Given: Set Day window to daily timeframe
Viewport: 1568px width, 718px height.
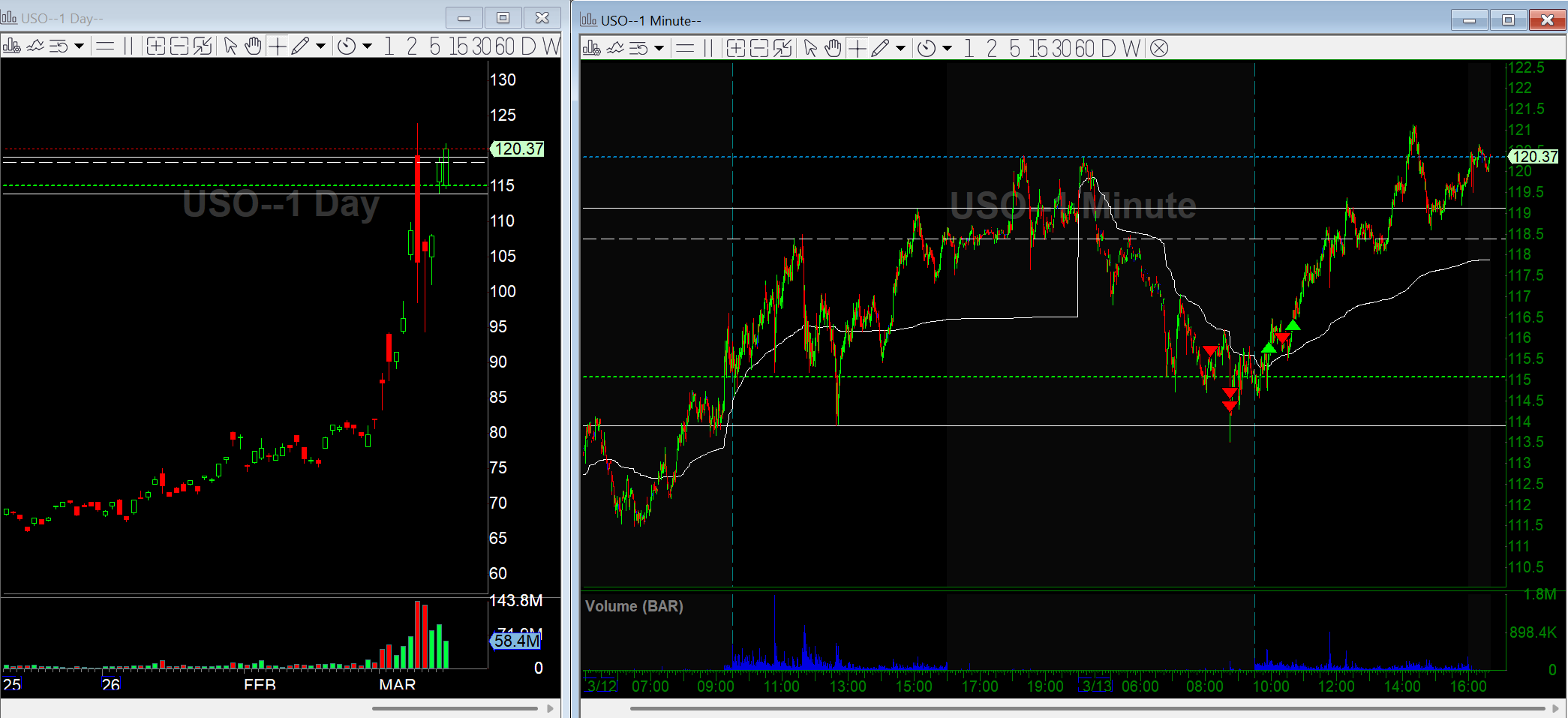Looking at the screenshot, I should point(529,47).
